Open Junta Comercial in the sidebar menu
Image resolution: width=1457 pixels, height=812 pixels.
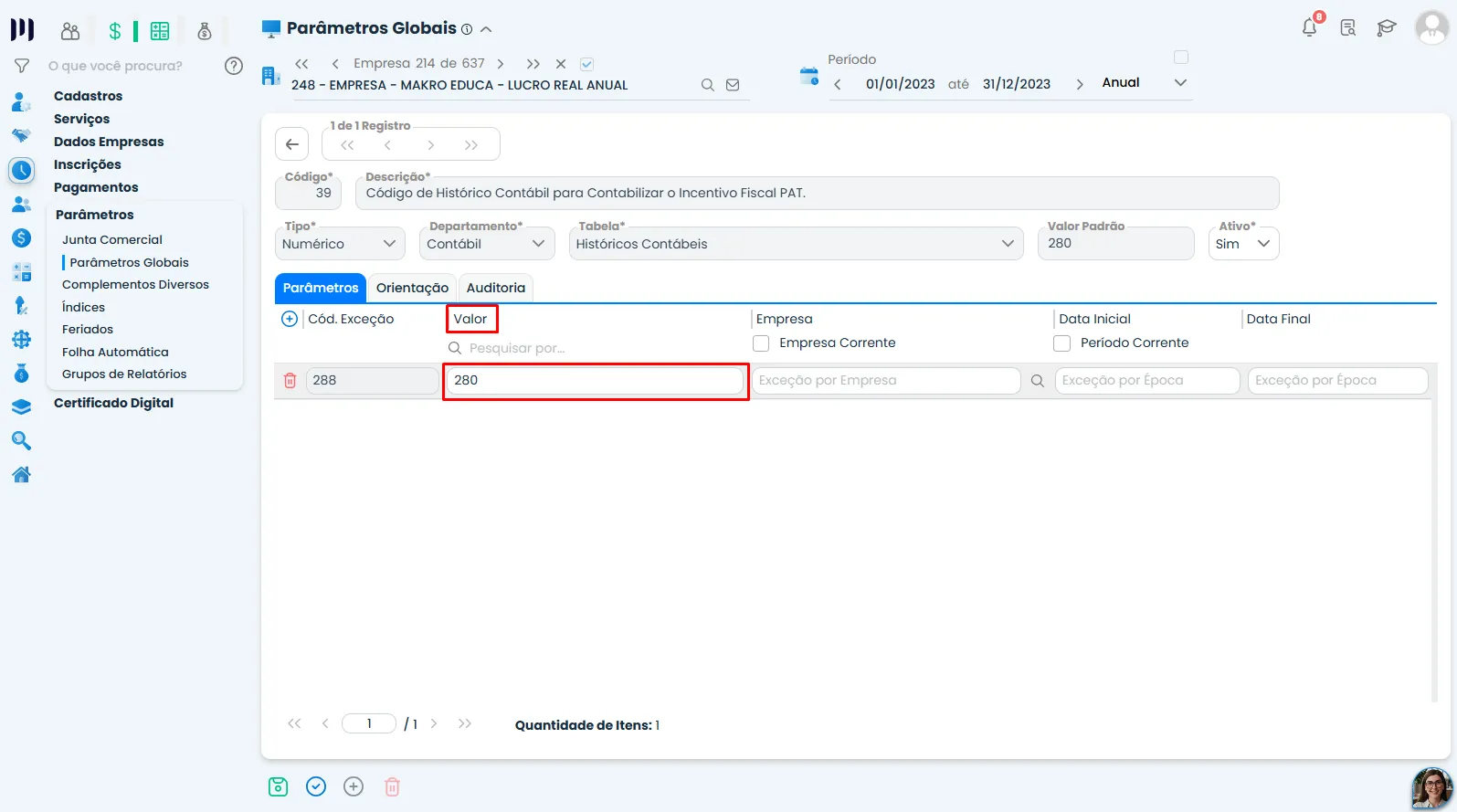click(112, 239)
